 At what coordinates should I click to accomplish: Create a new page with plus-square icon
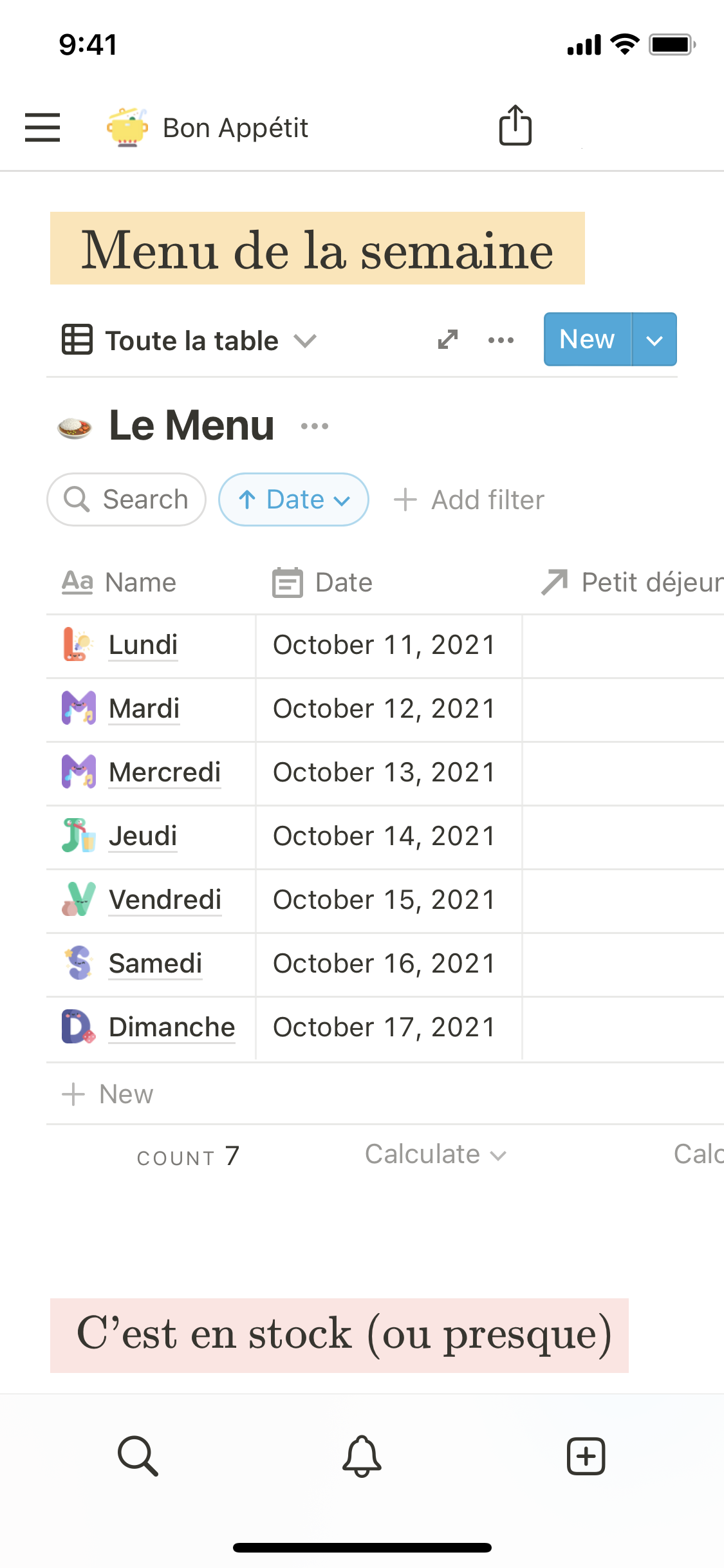pos(586,1455)
